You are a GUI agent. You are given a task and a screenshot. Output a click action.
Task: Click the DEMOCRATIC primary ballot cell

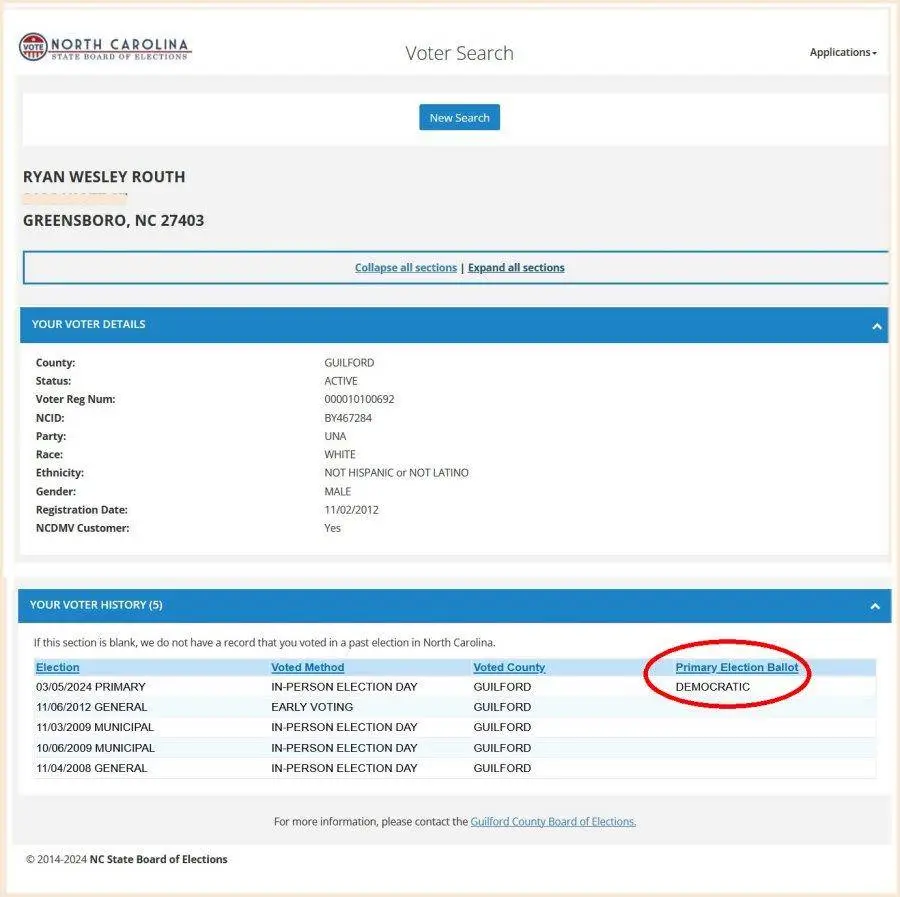(712, 687)
